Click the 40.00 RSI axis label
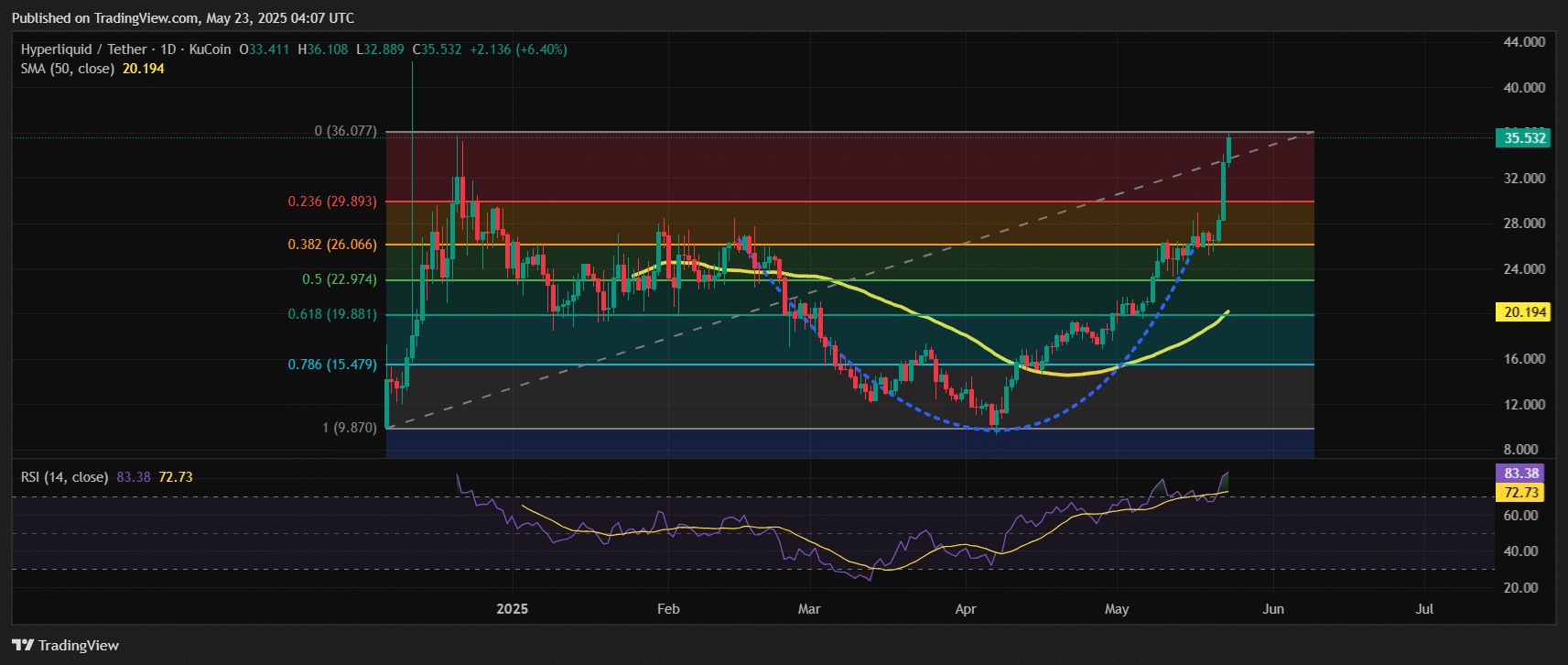Screen dimensions: 1568x665 (x=1521, y=551)
